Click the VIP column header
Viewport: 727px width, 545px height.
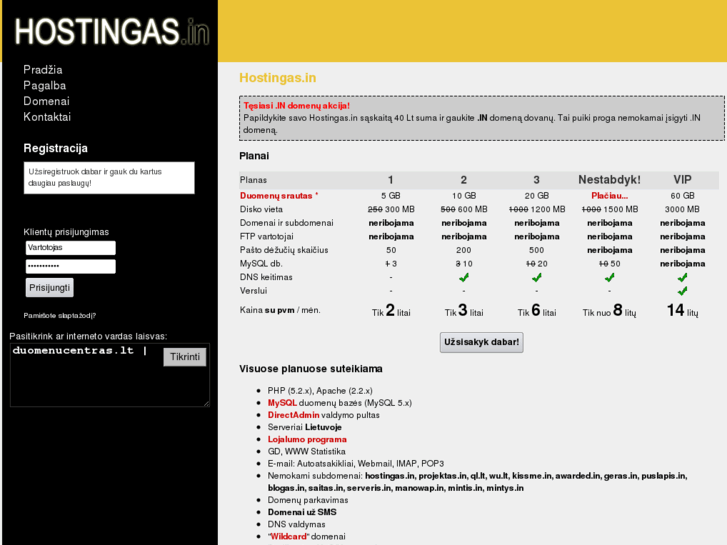coord(682,180)
